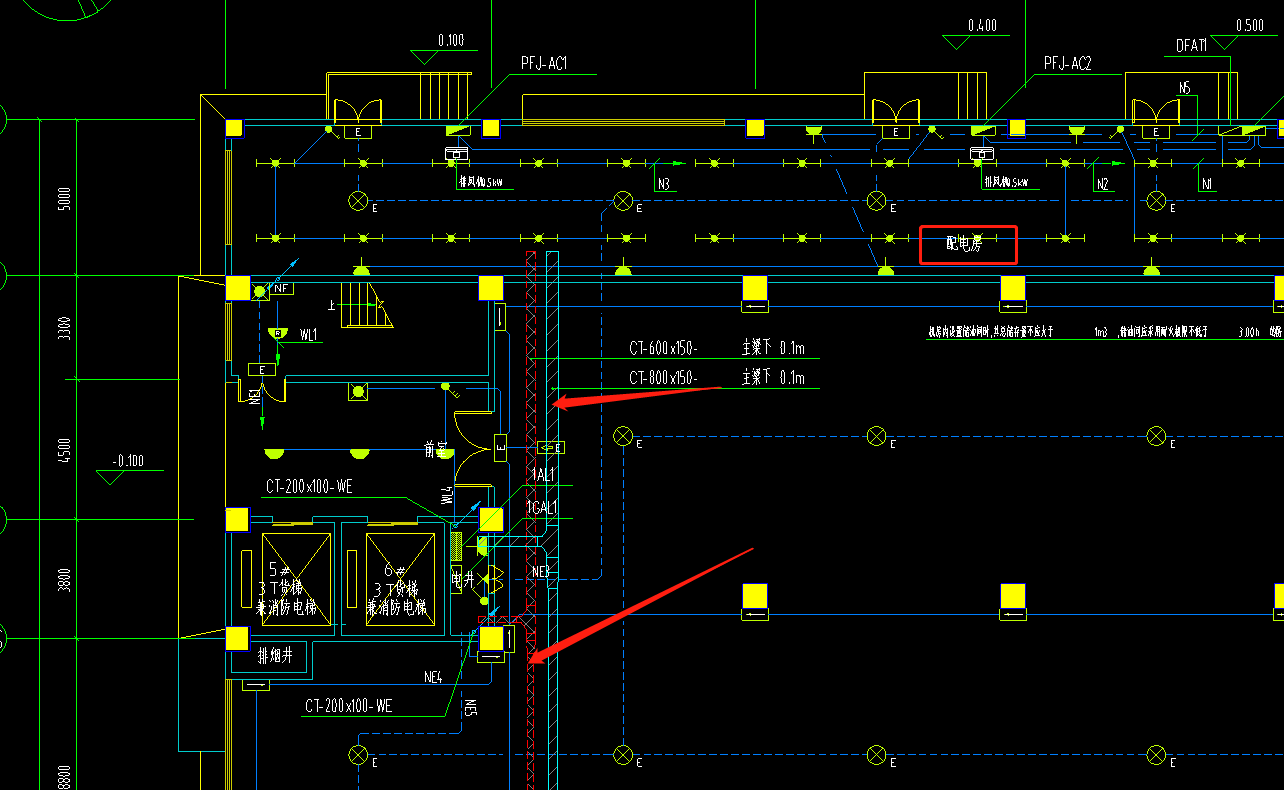The height and width of the screenshot is (790, 1284).
Task: Click the NF boxed label
Action: pos(281,289)
